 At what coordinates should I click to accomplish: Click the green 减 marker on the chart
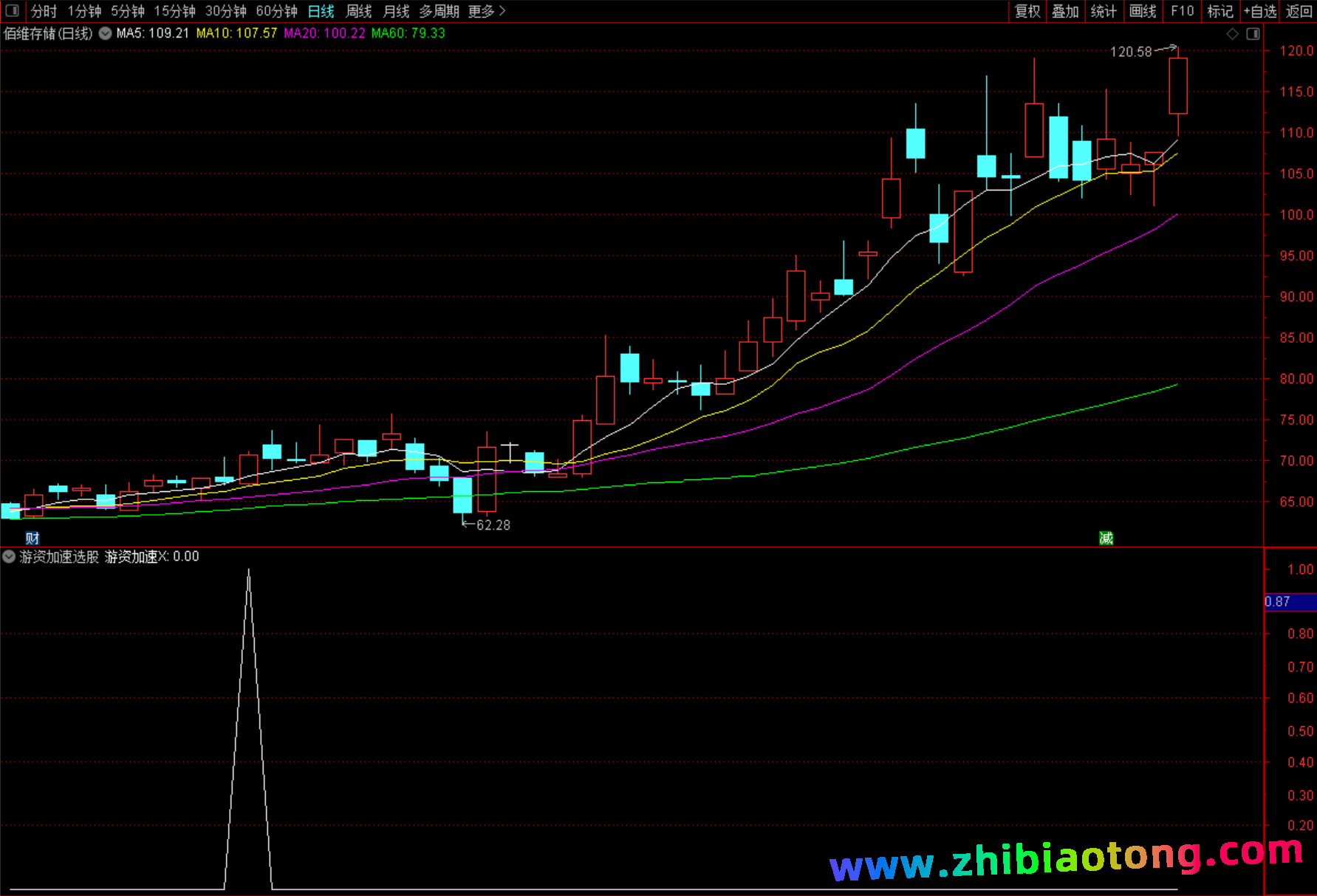(x=1106, y=538)
